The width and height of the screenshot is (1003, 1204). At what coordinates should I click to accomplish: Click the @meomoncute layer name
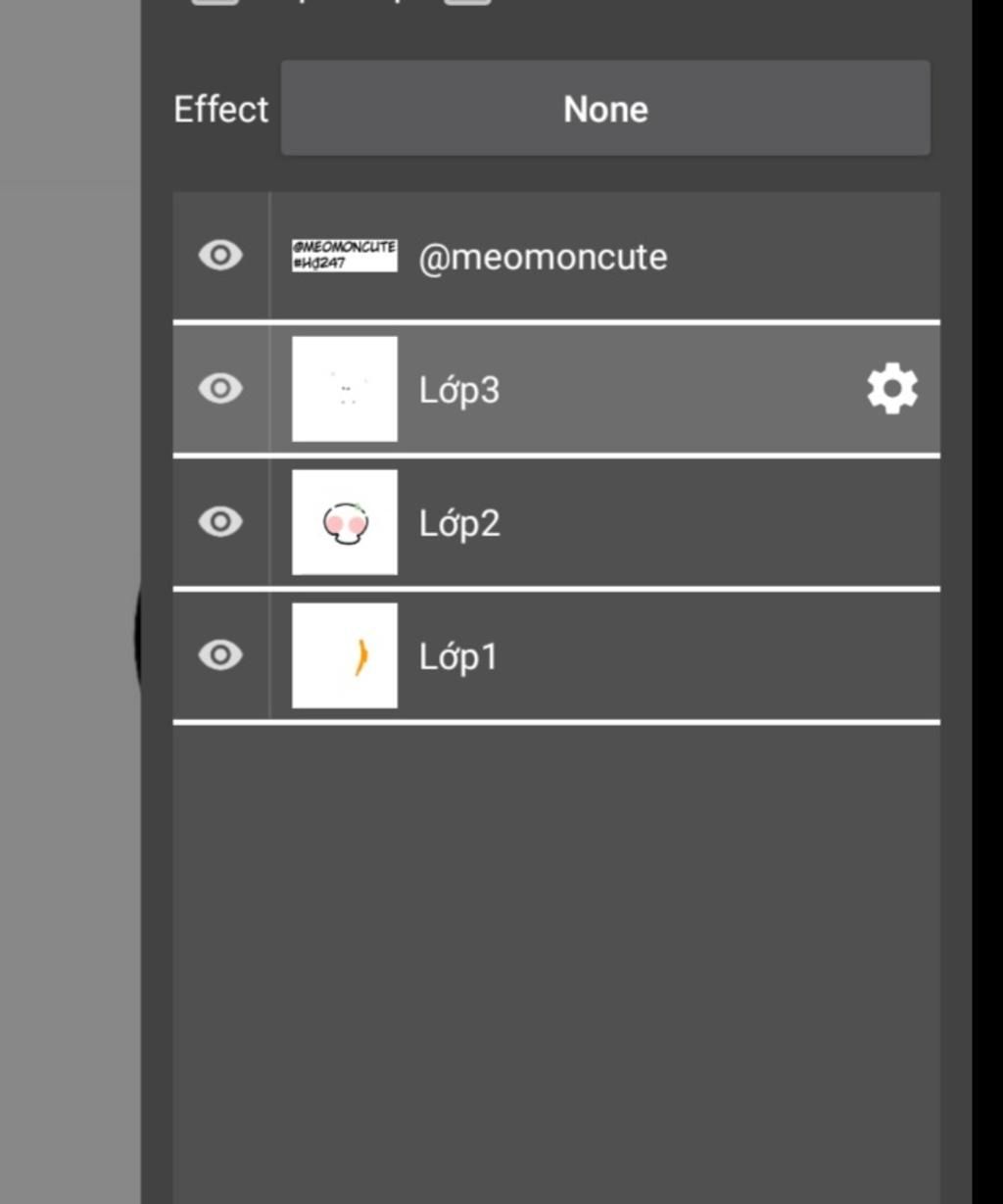click(x=544, y=258)
